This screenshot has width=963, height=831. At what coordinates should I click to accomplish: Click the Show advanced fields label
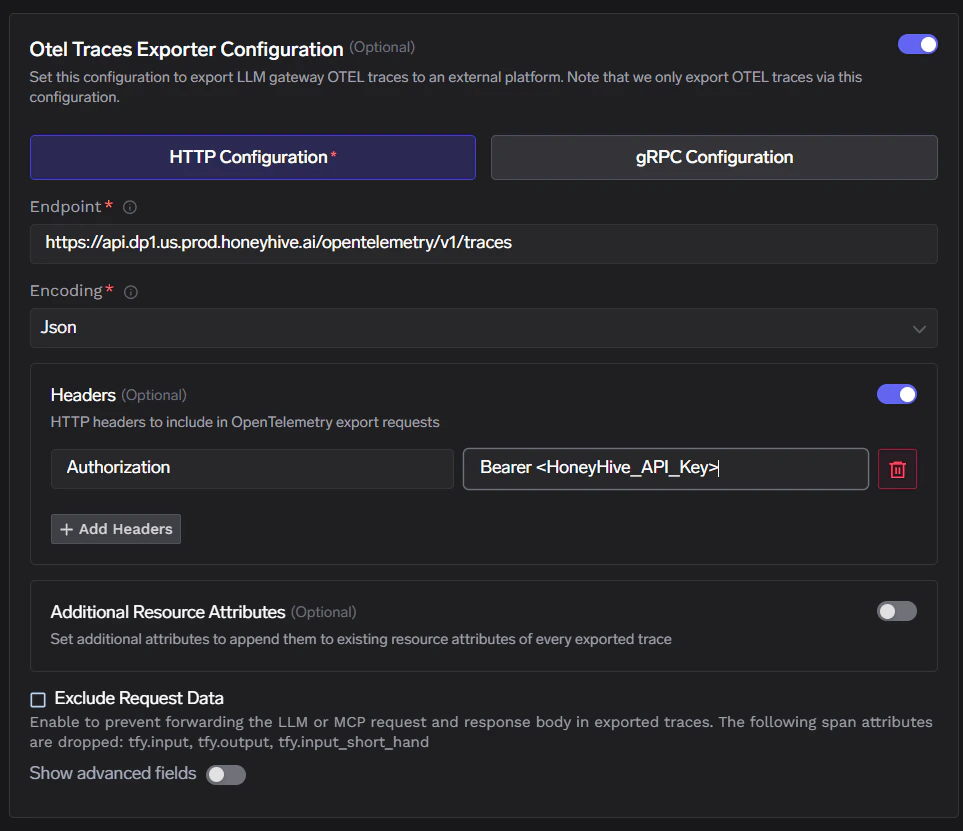113,773
